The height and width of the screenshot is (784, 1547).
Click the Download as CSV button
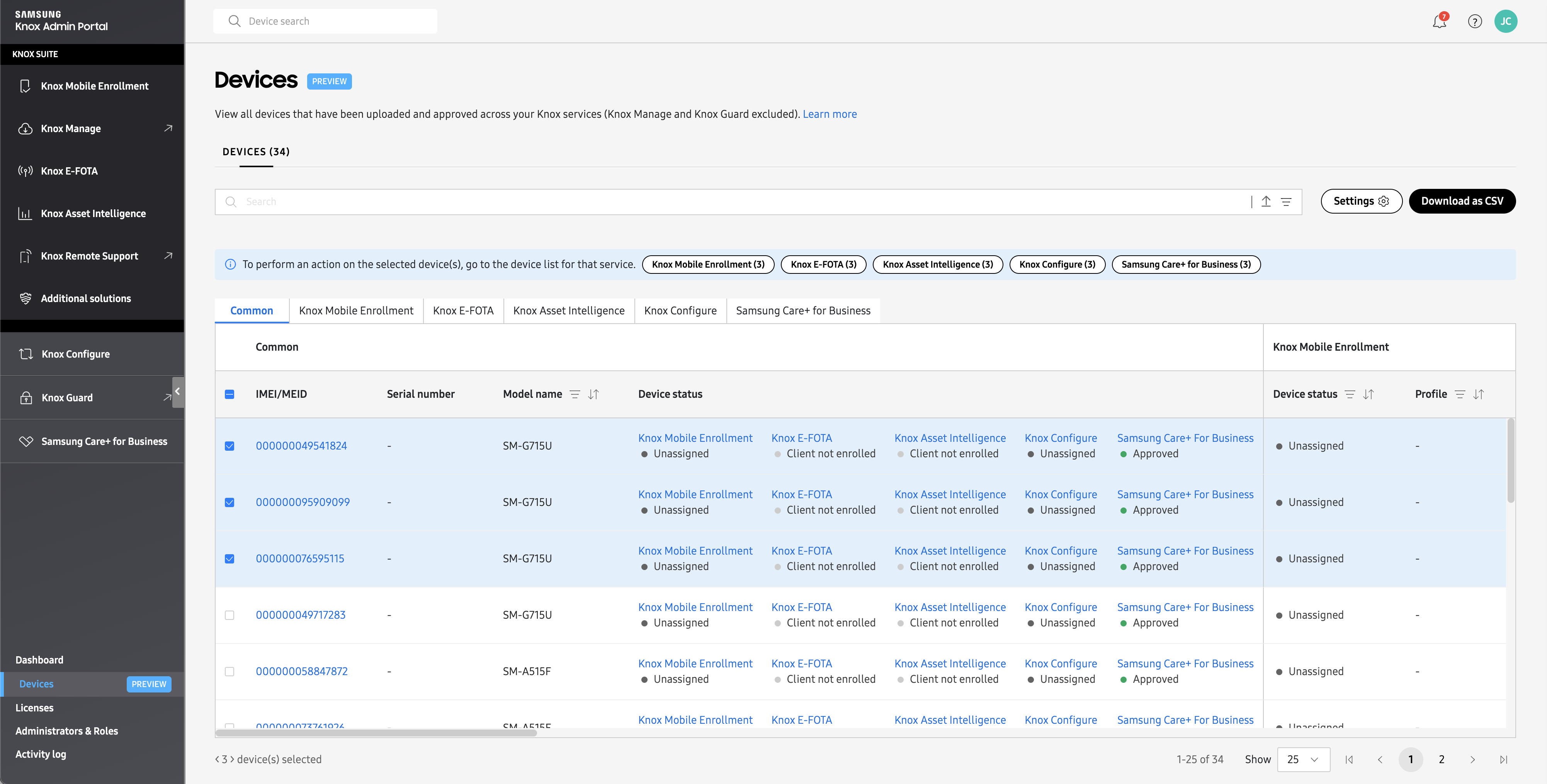point(1462,201)
